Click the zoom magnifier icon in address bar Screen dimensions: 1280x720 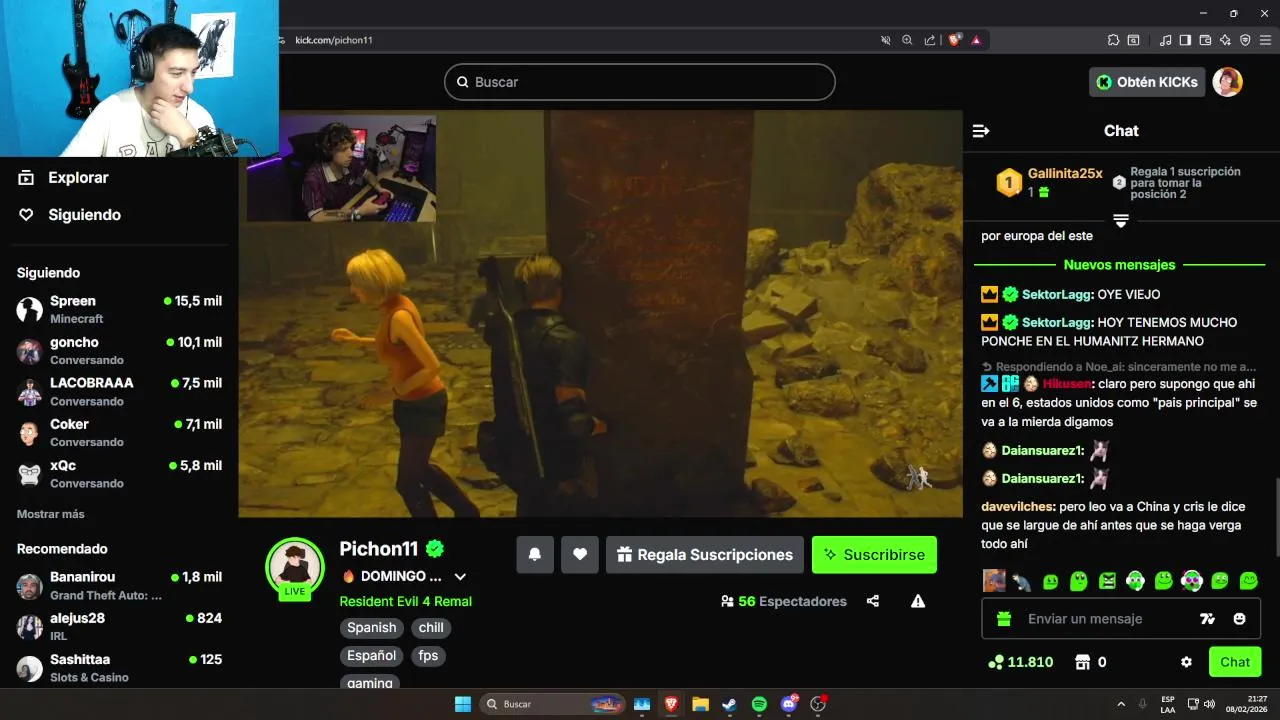pos(907,40)
